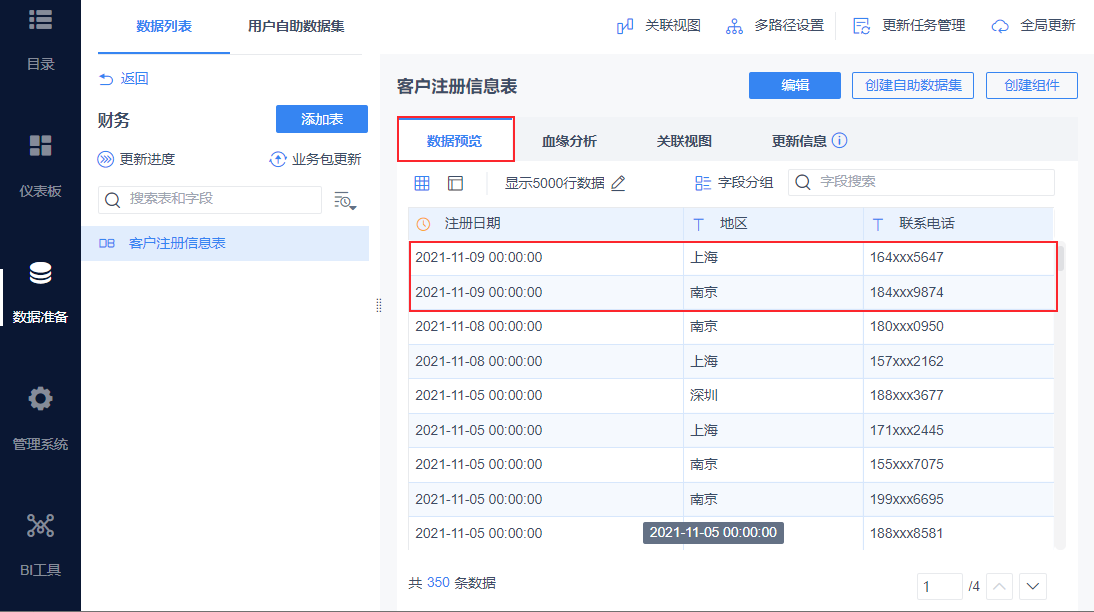Image resolution: width=1094 pixels, height=612 pixels.
Task: Click the pencil edit icon after 显示5000行数据
Action: (618, 183)
